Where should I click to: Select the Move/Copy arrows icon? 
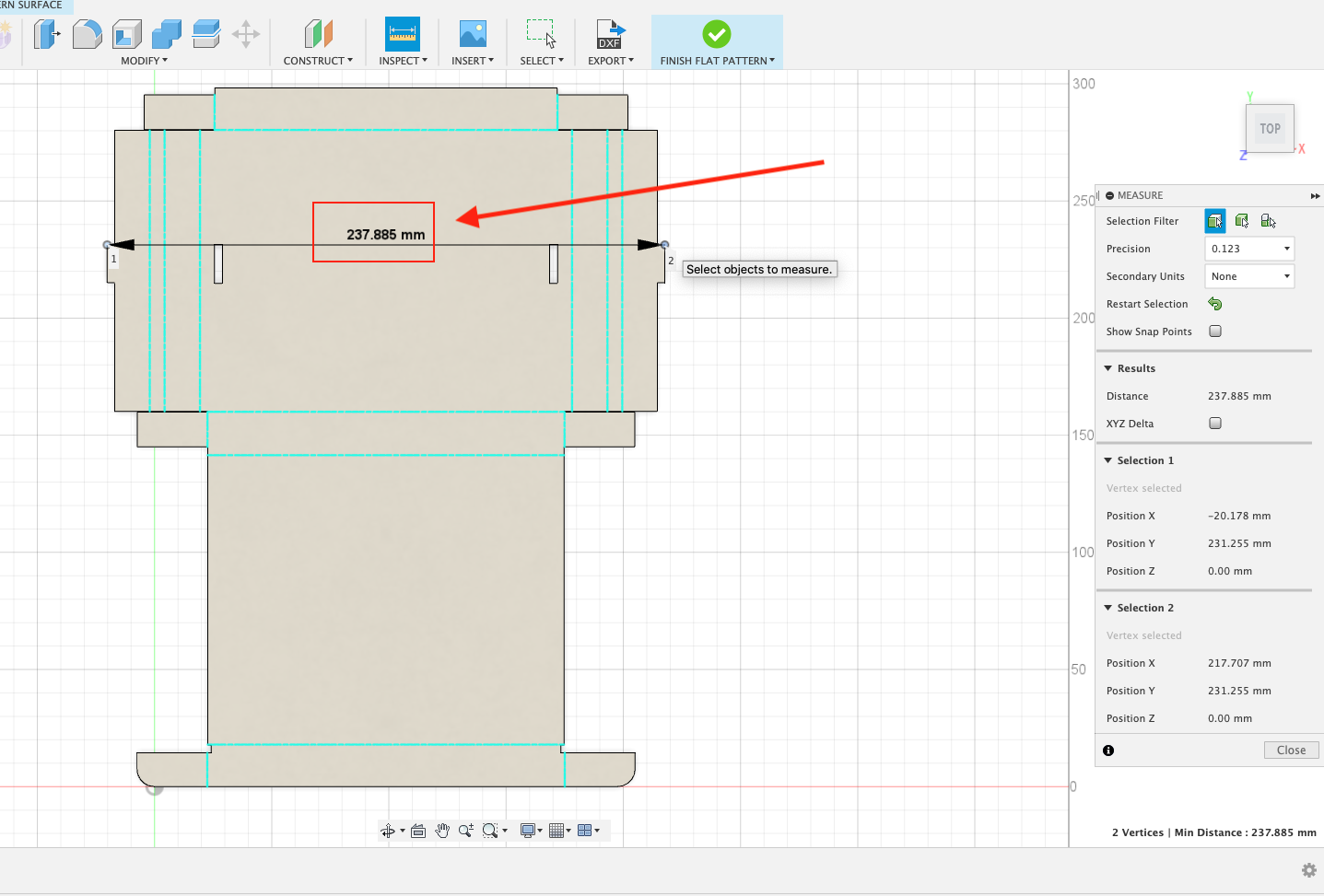[246, 35]
